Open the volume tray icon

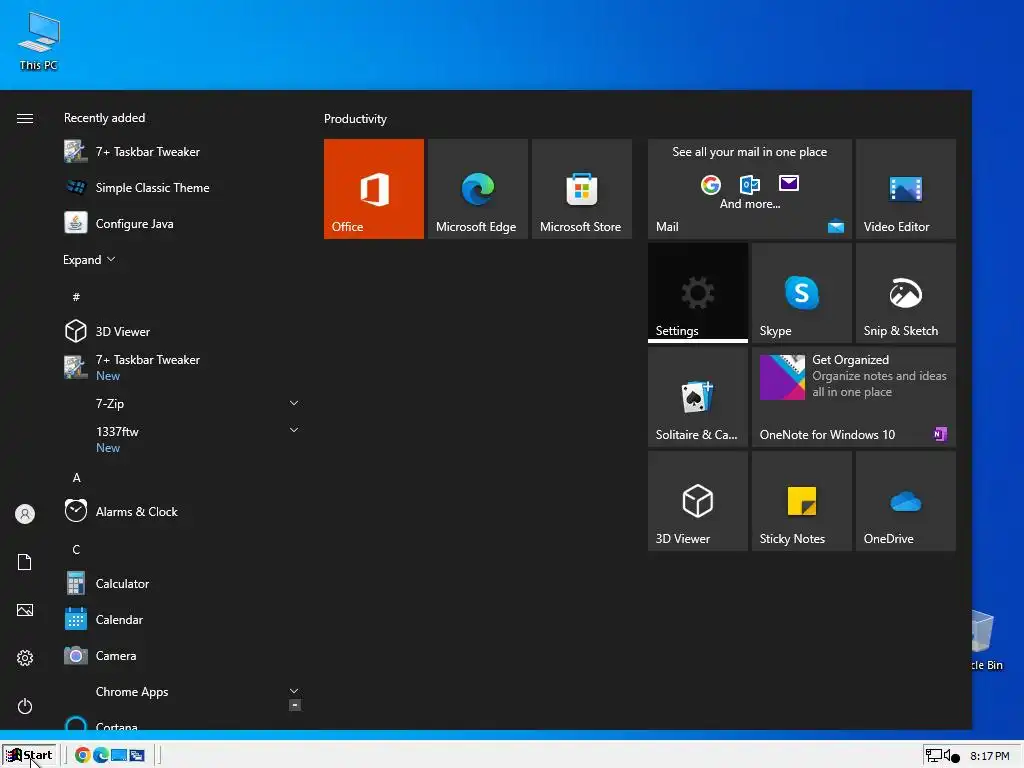(x=951, y=756)
